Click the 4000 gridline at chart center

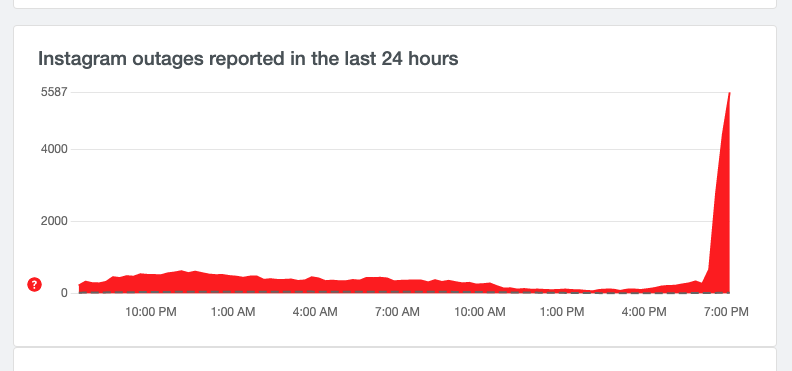404,149
